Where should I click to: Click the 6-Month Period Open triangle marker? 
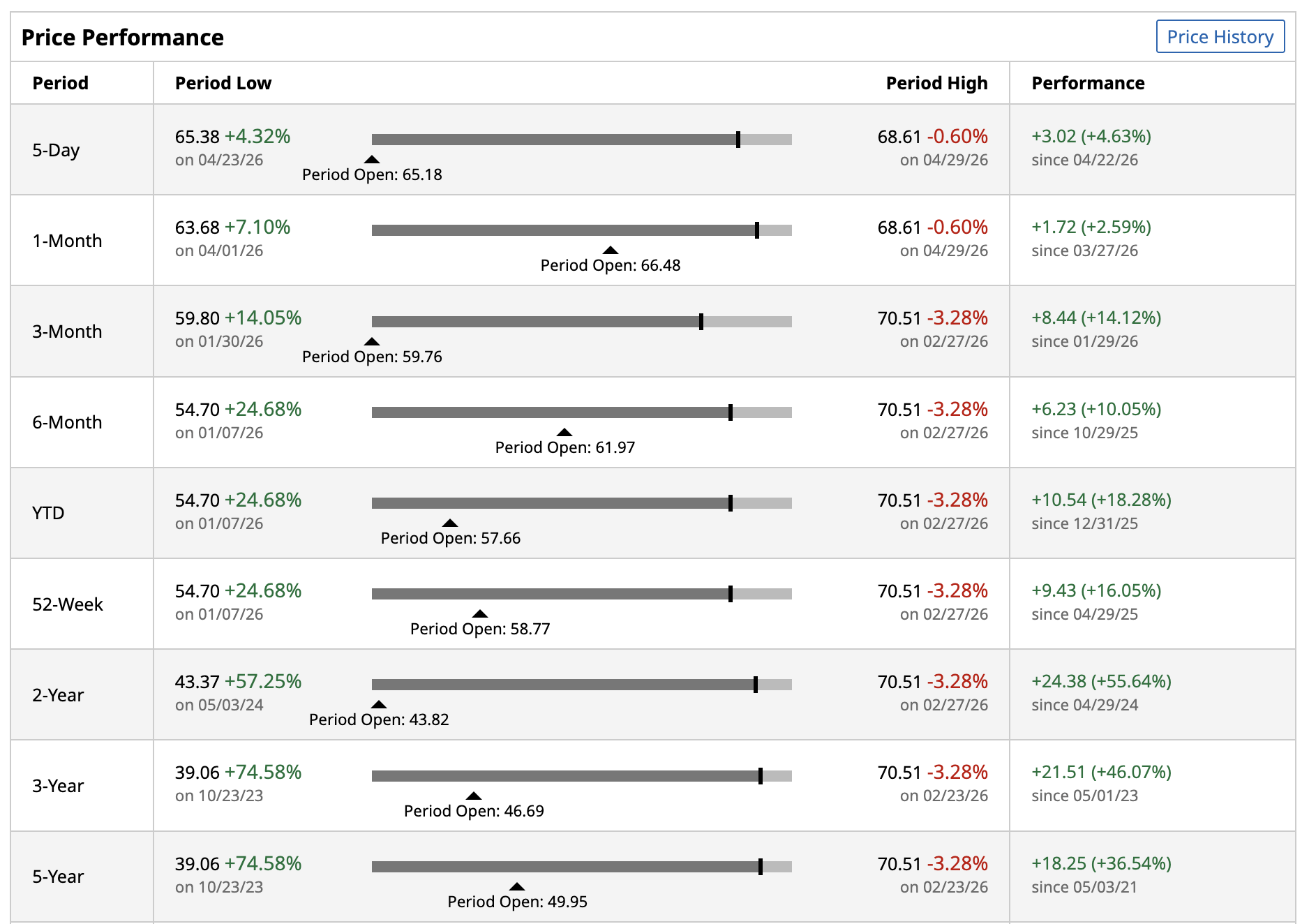click(564, 433)
